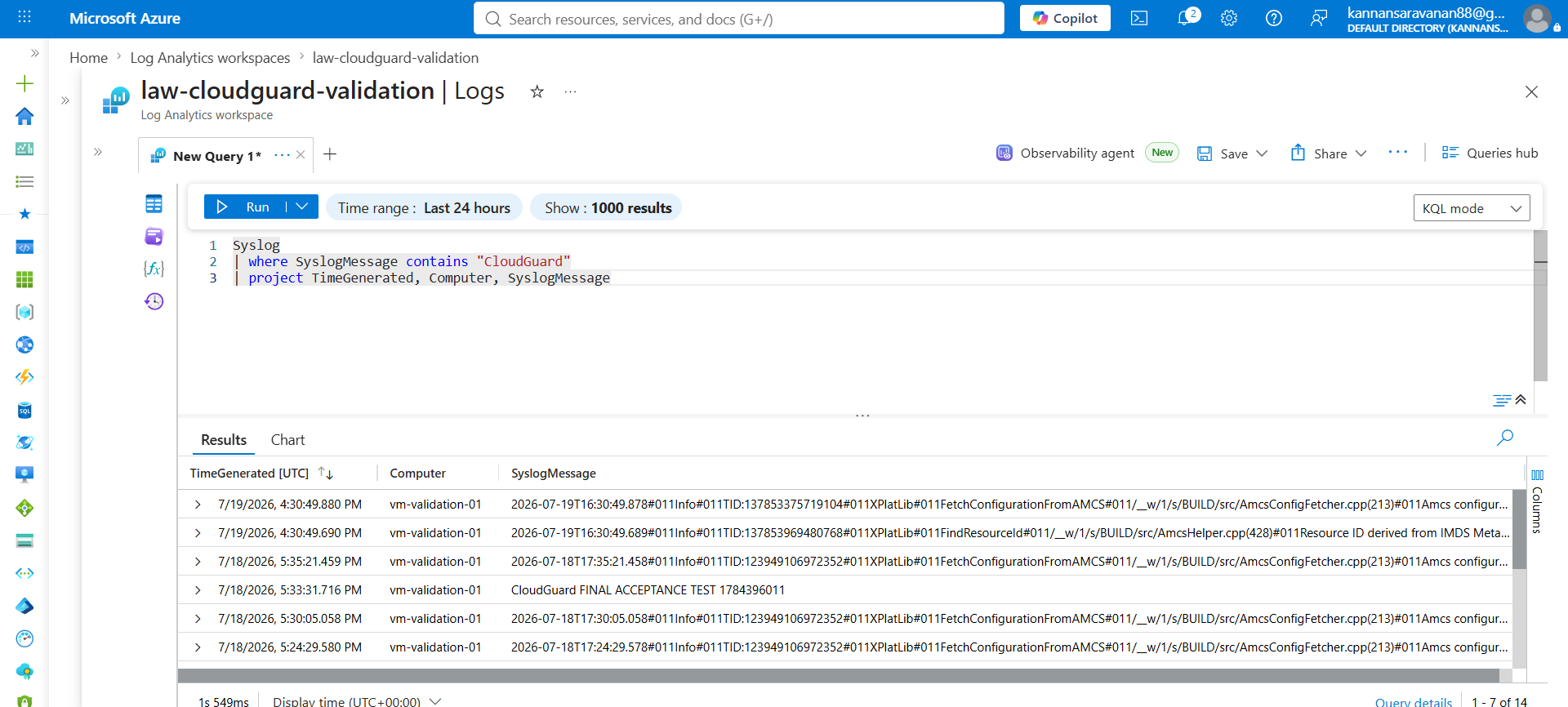Screen dimensions: 1568x707
Task: Click the Computer column header
Action: 417,474
